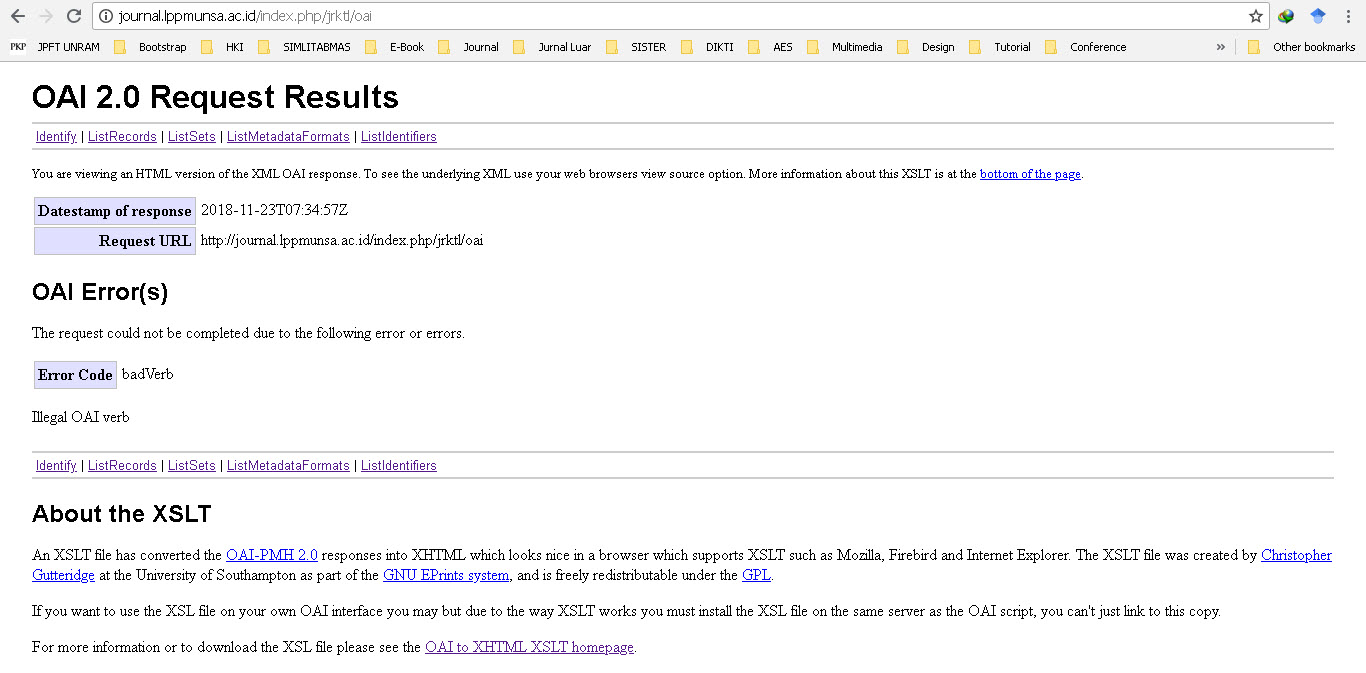
Task: Select the top ListRecords verb link
Action: click(x=122, y=137)
